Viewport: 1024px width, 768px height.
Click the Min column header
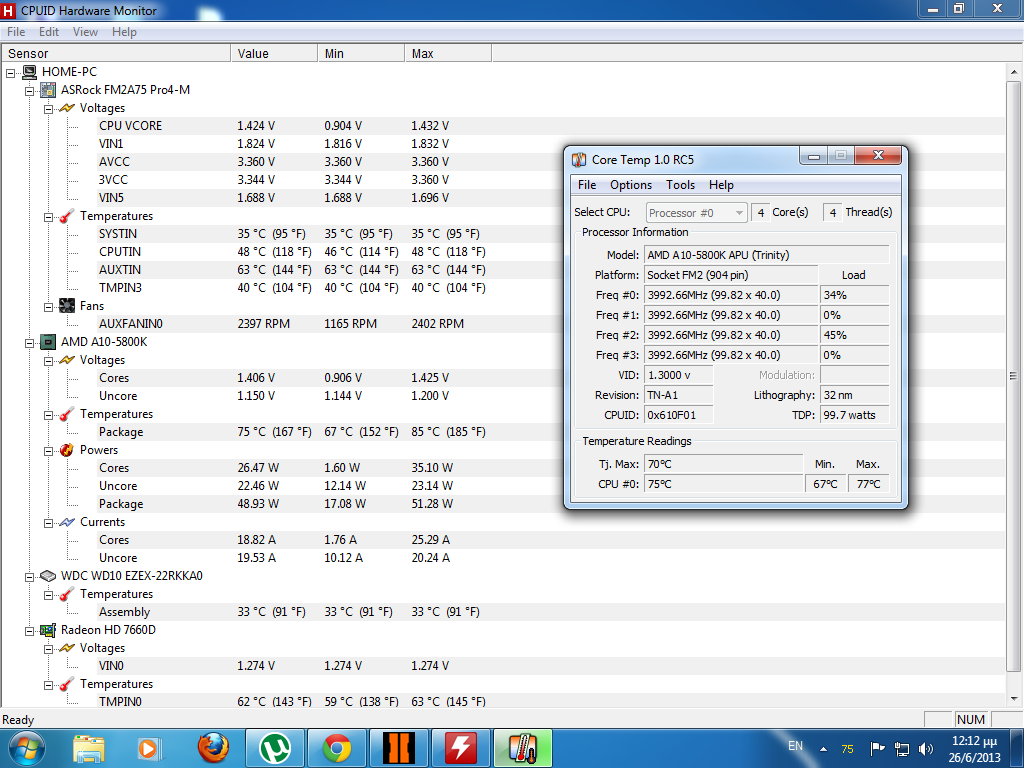click(361, 54)
